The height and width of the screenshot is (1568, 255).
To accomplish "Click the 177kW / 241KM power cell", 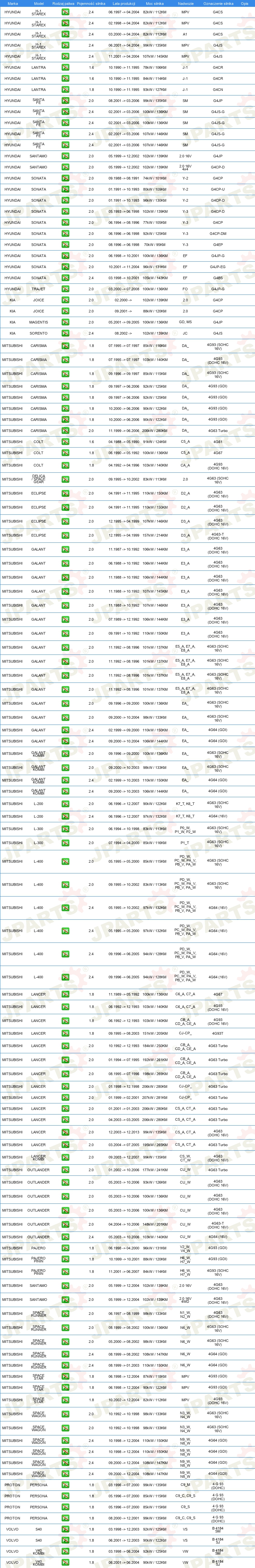I will pos(155,1170).
